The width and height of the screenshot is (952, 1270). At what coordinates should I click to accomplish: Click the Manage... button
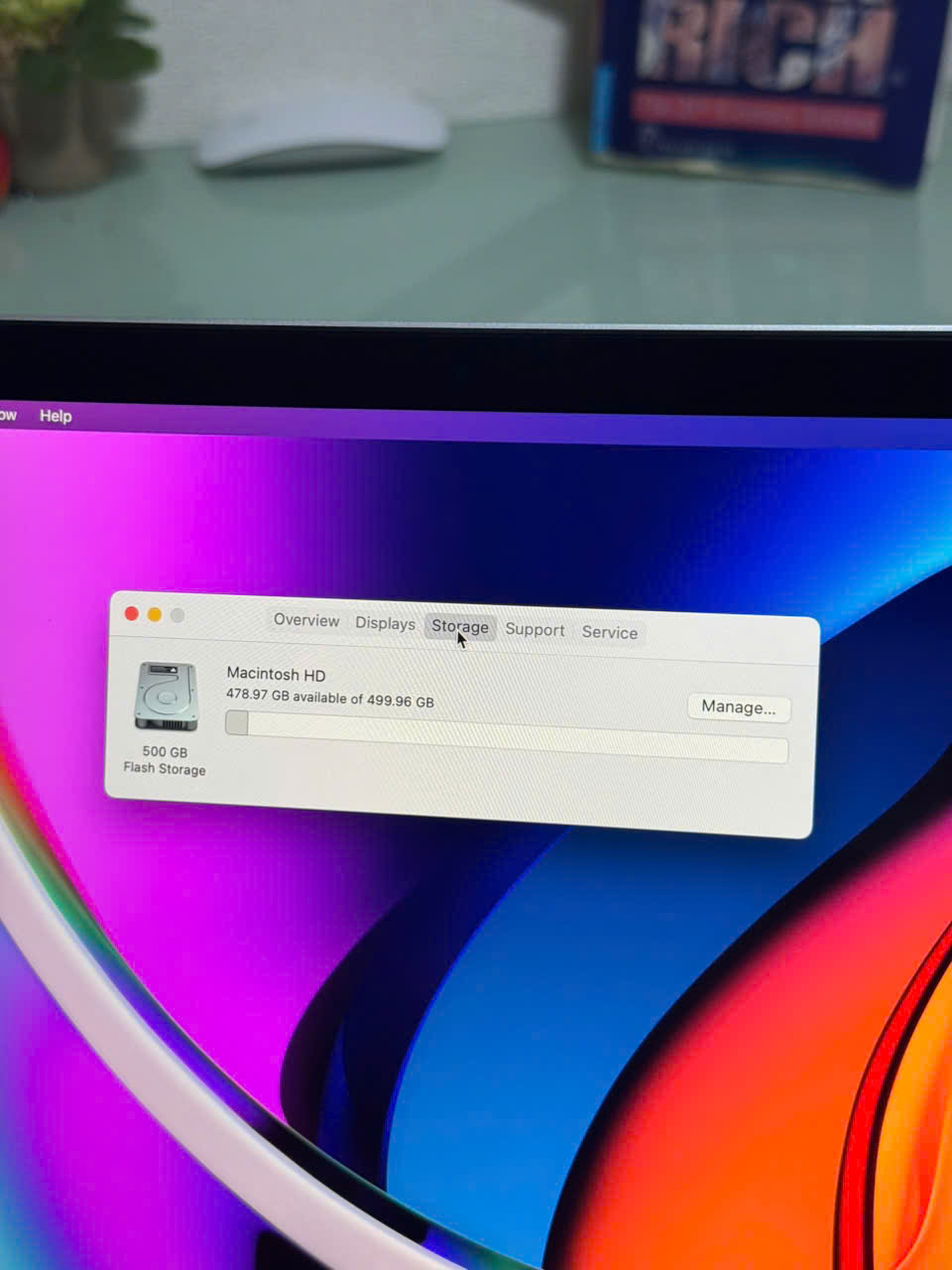tap(739, 707)
